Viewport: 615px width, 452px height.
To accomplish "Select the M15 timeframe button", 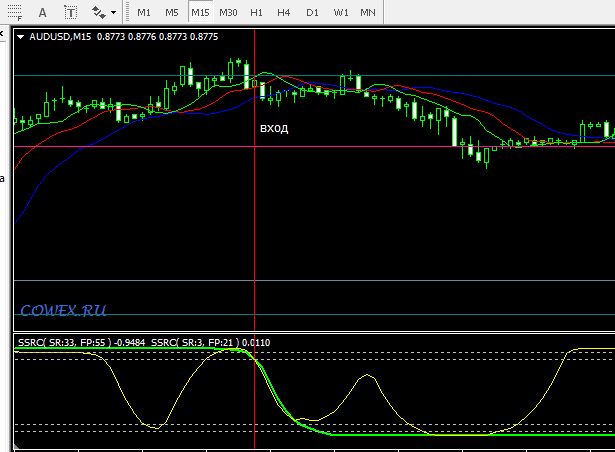I will pos(200,13).
